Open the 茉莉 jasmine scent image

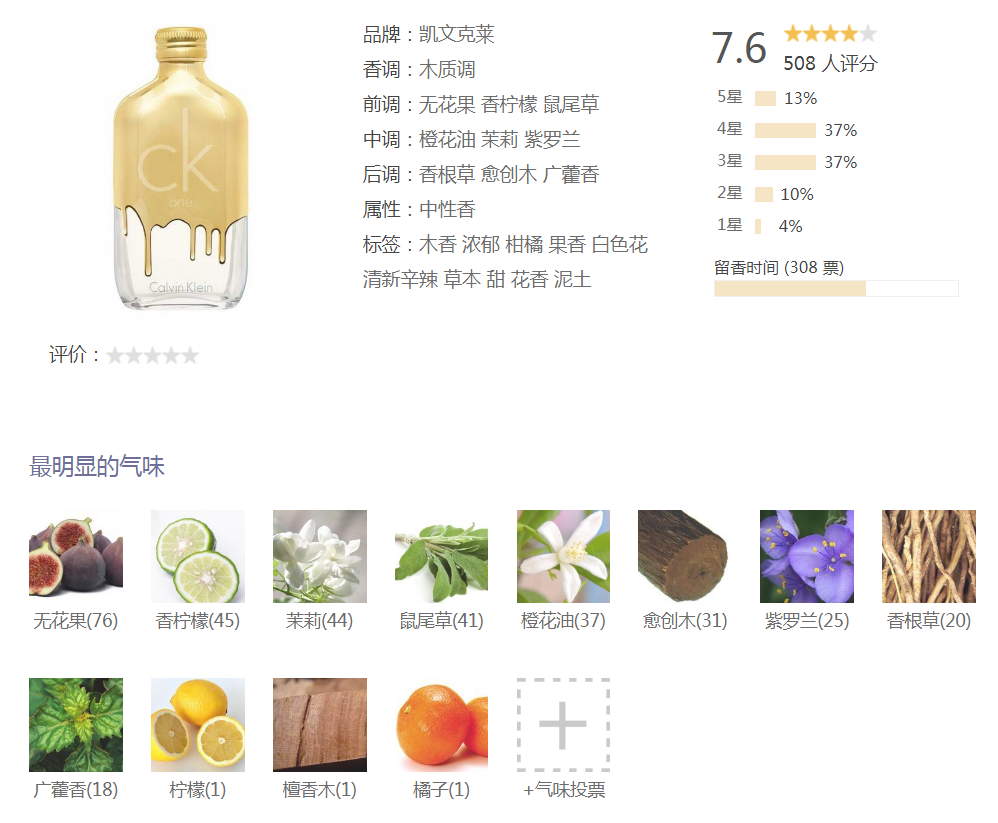point(320,556)
